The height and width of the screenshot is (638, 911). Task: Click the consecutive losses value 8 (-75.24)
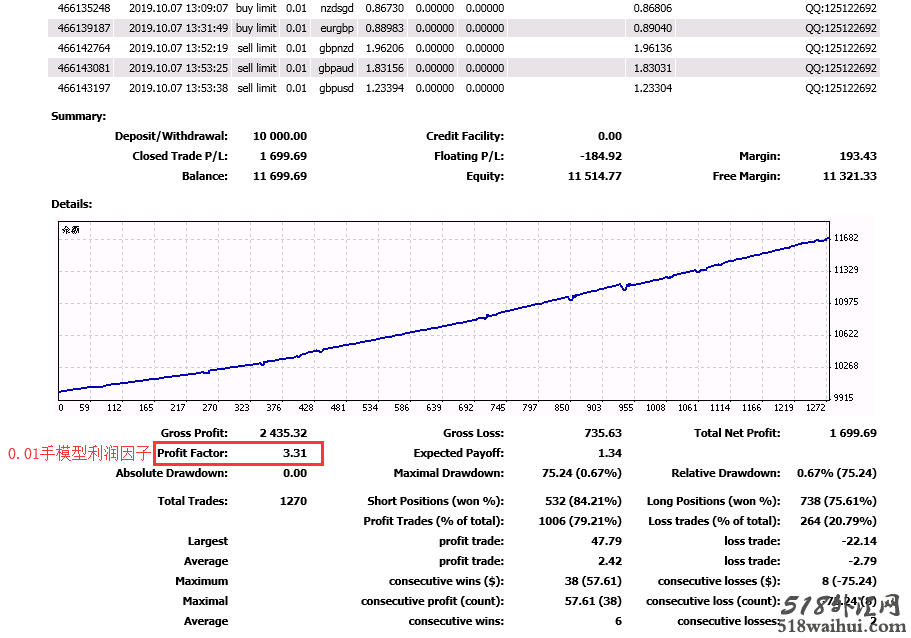coord(849,581)
